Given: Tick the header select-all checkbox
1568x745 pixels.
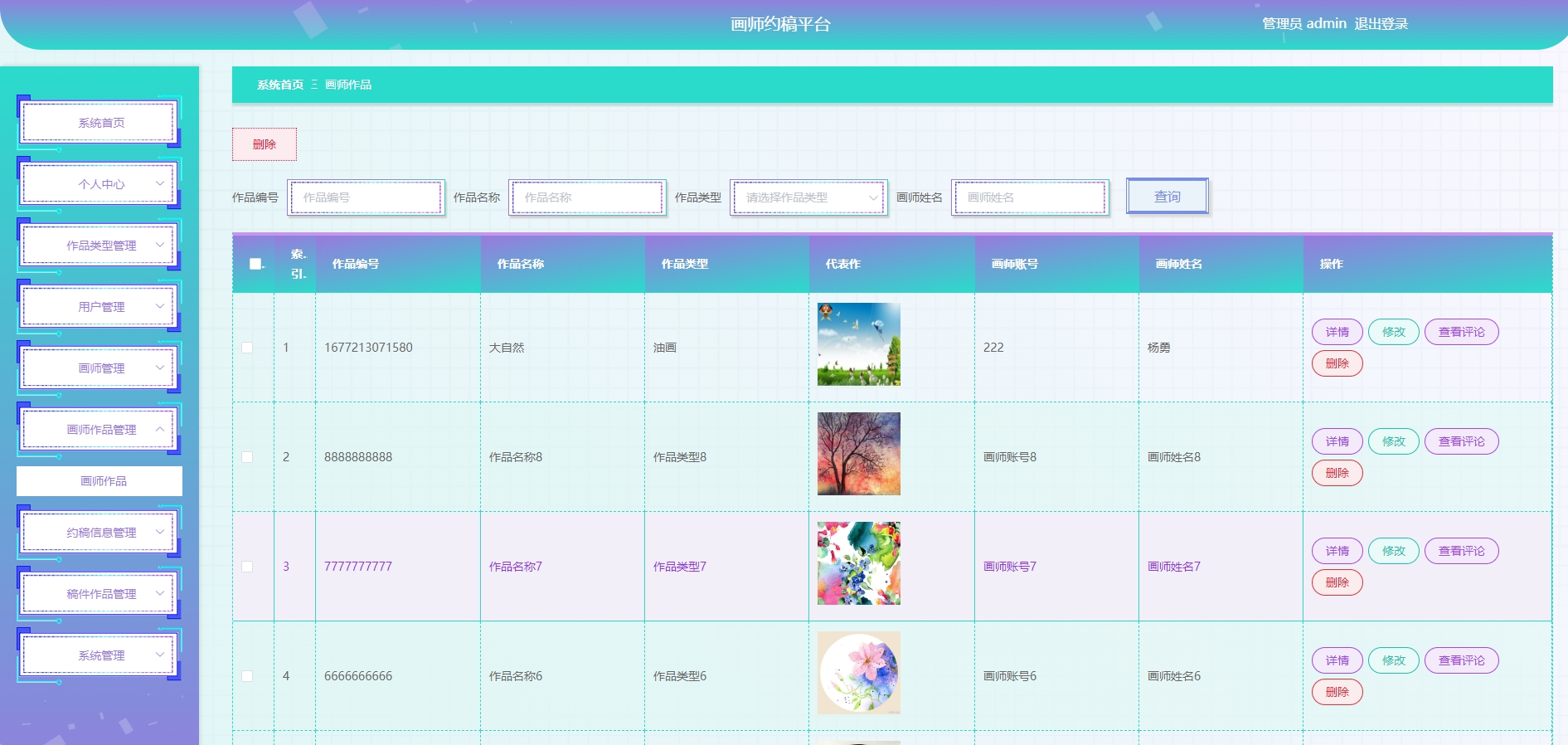Looking at the screenshot, I should [255, 264].
